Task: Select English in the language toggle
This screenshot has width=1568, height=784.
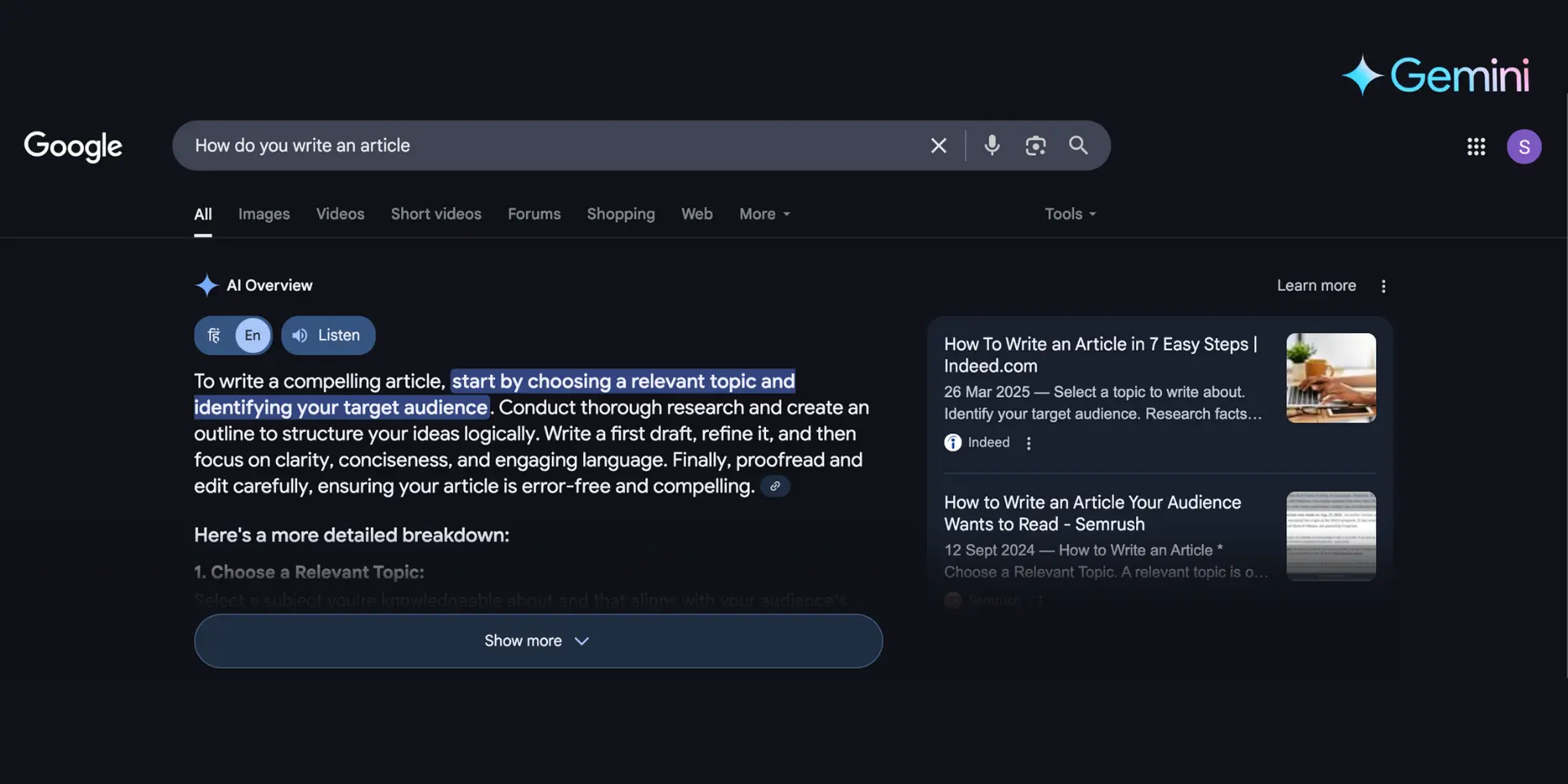Action: pyautogui.click(x=253, y=336)
